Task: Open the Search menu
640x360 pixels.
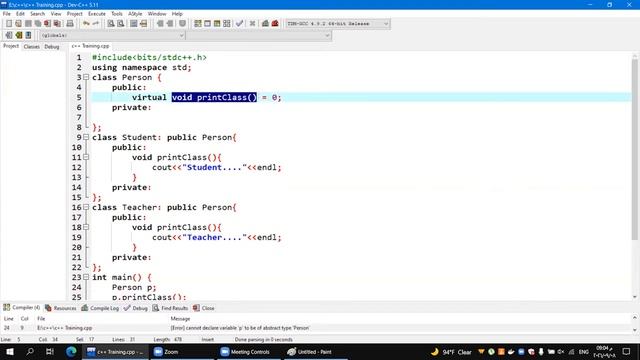Action: (x=38, y=14)
